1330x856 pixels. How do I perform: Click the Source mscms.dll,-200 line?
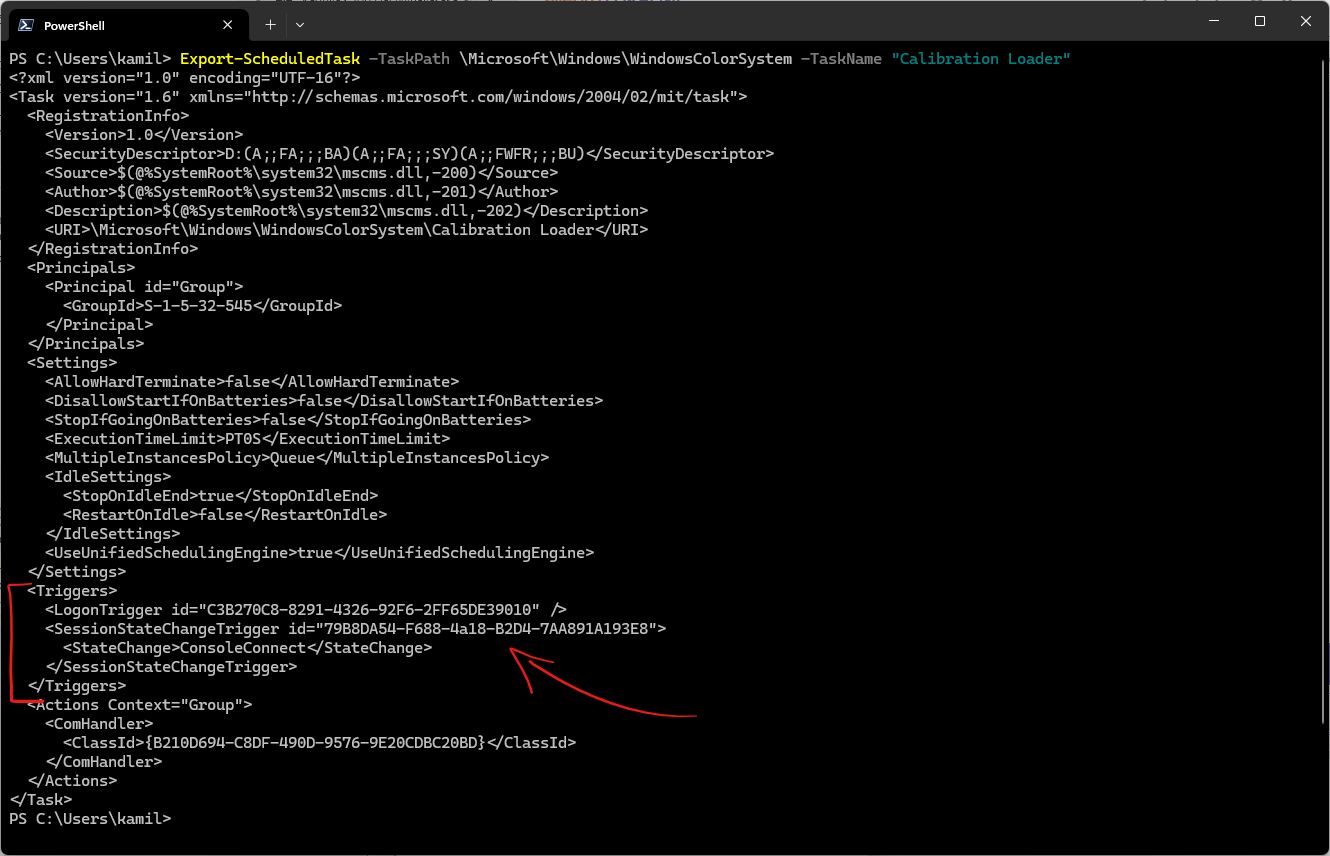302,173
